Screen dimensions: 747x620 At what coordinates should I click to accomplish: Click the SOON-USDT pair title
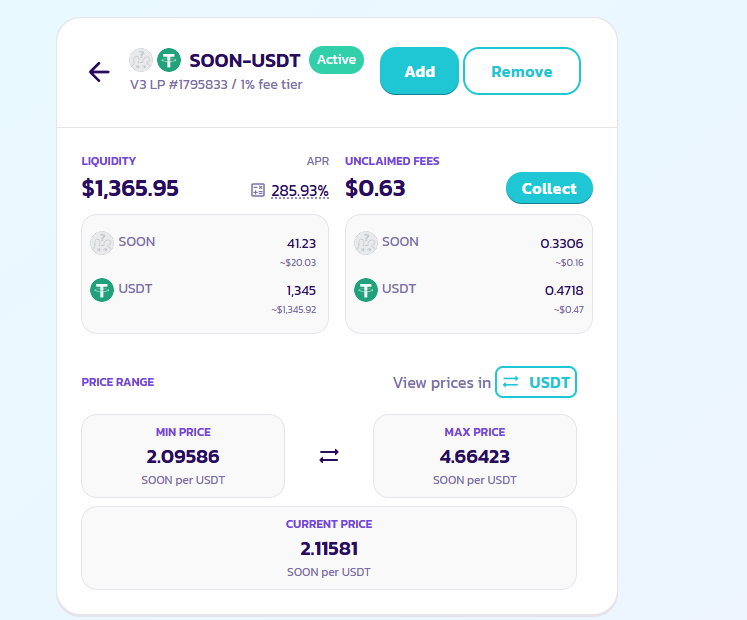(245, 61)
